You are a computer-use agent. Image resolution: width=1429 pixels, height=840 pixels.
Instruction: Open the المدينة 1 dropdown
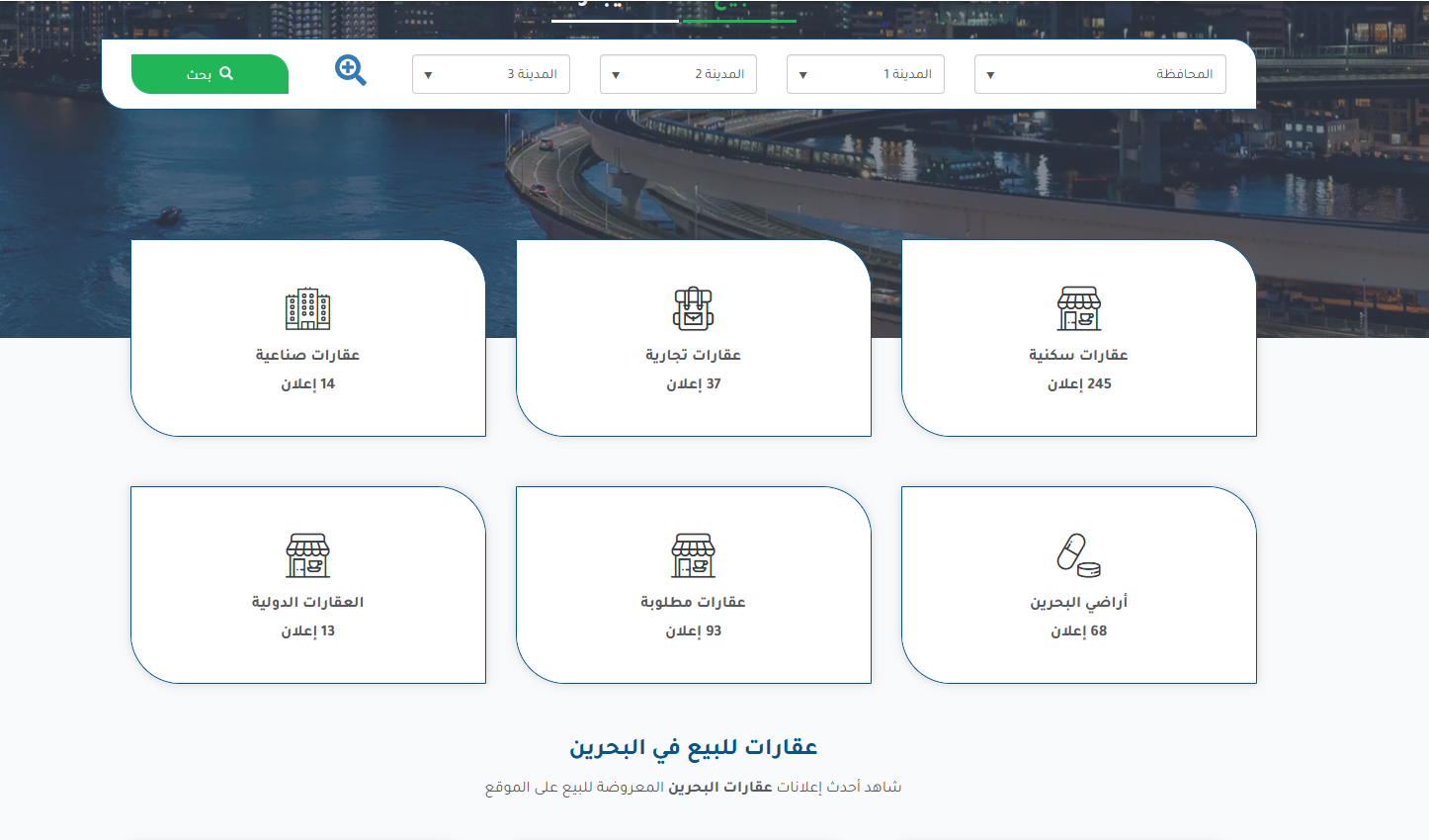[865, 74]
